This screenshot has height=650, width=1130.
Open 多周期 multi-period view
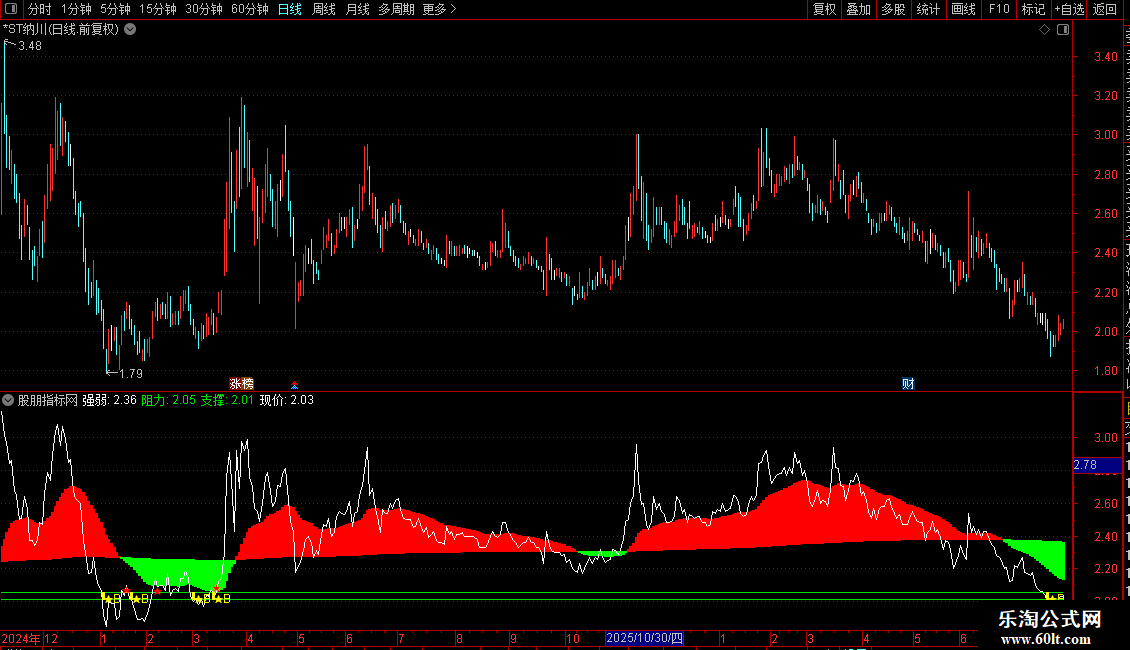click(396, 9)
